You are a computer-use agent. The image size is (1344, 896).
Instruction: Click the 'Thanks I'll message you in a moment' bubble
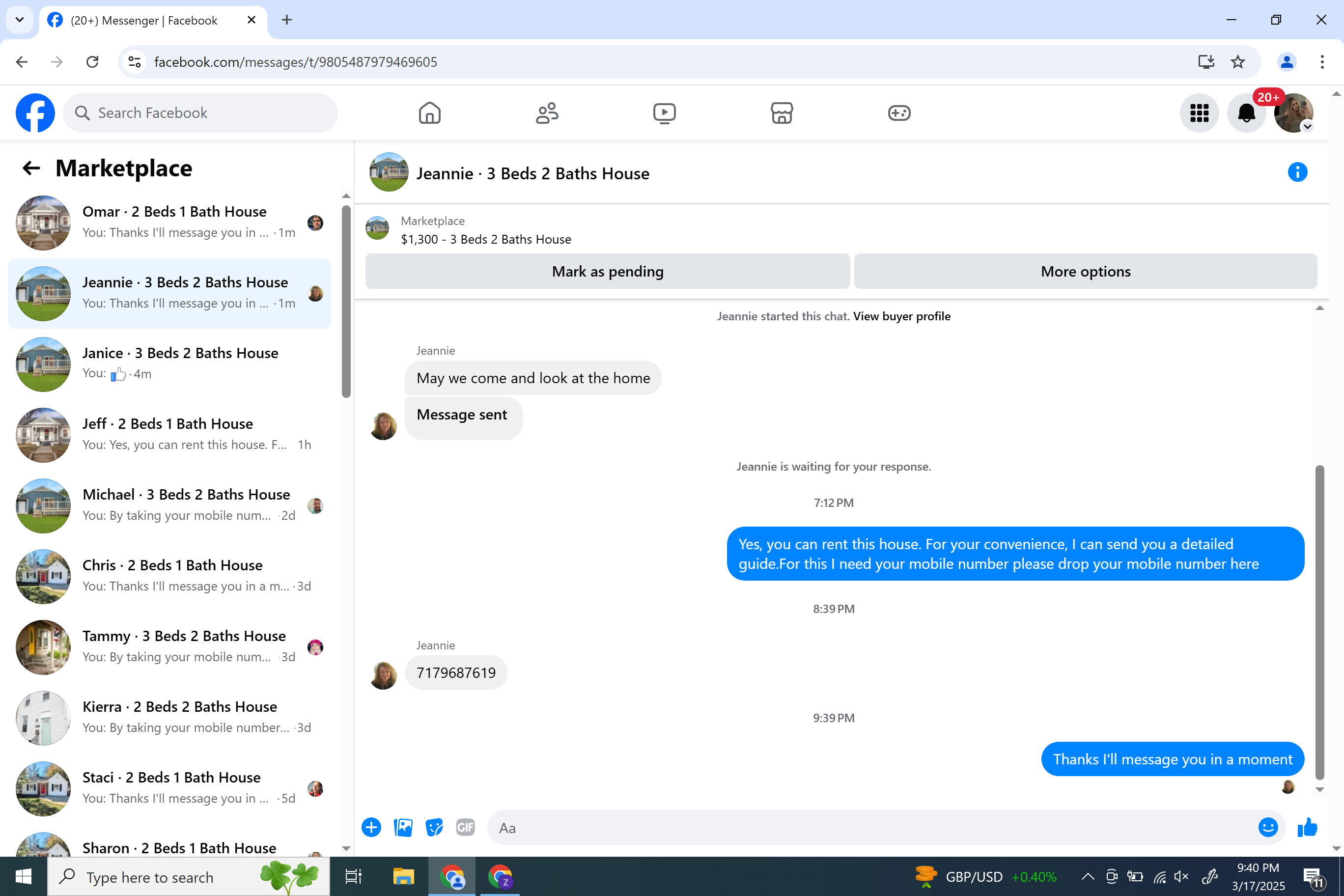(1173, 759)
